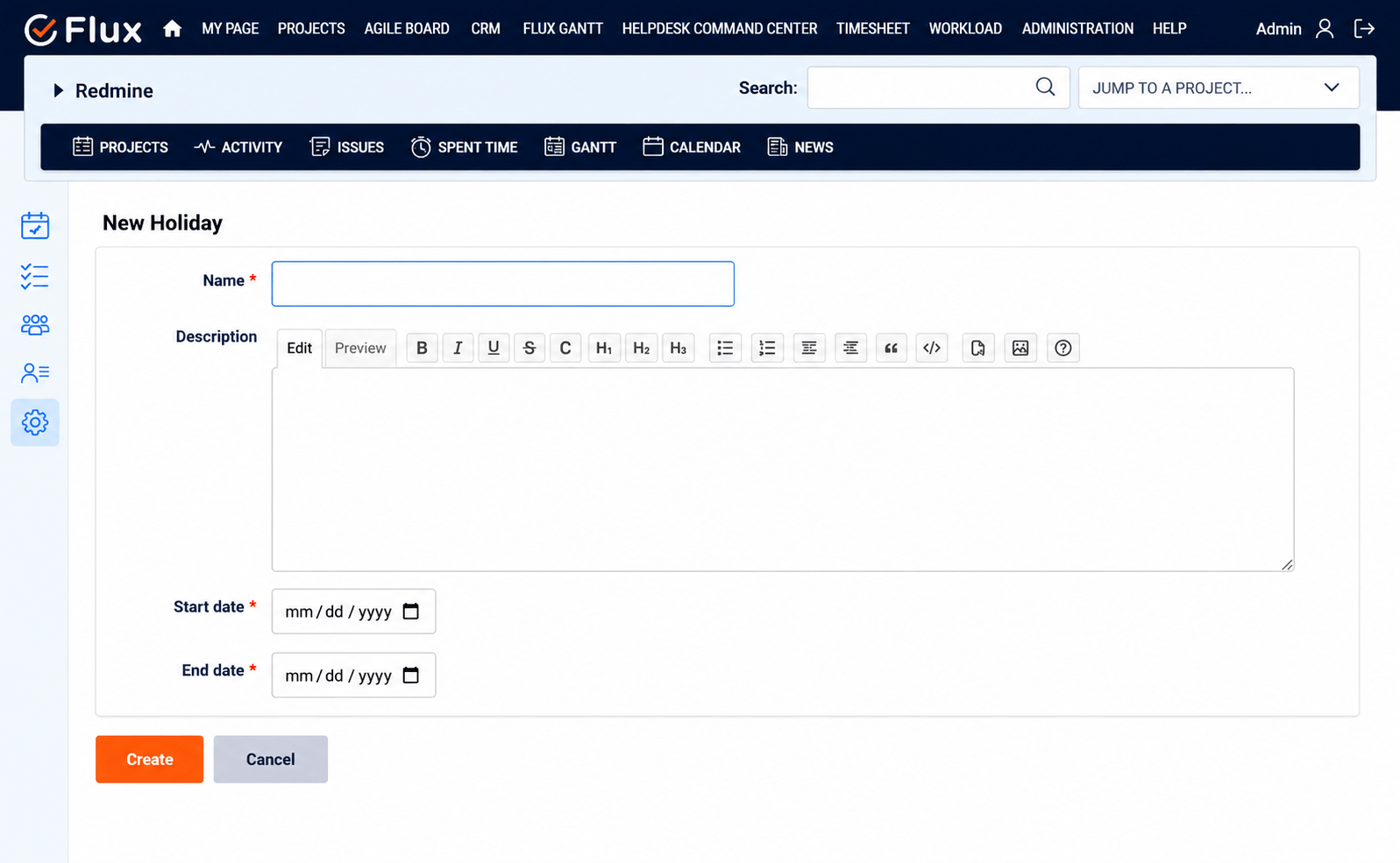The height and width of the screenshot is (863, 1400).
Task: Click the Admin username link
Action: (1278, 29)
